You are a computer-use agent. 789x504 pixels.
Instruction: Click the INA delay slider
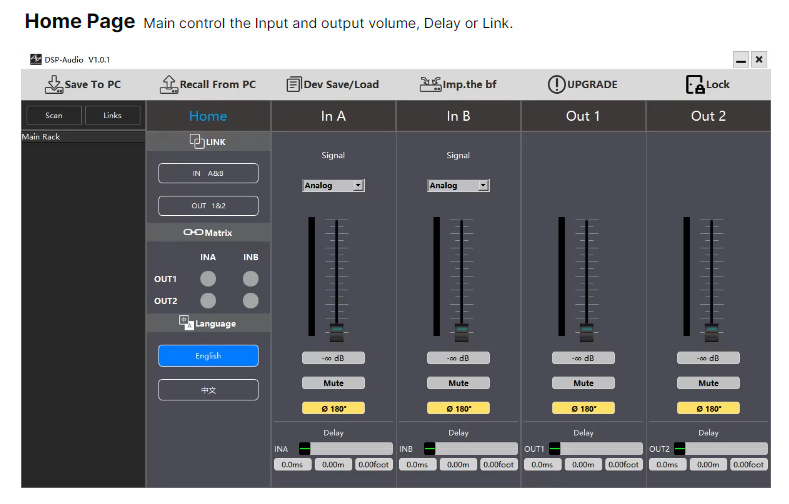[x=345, y=448]
